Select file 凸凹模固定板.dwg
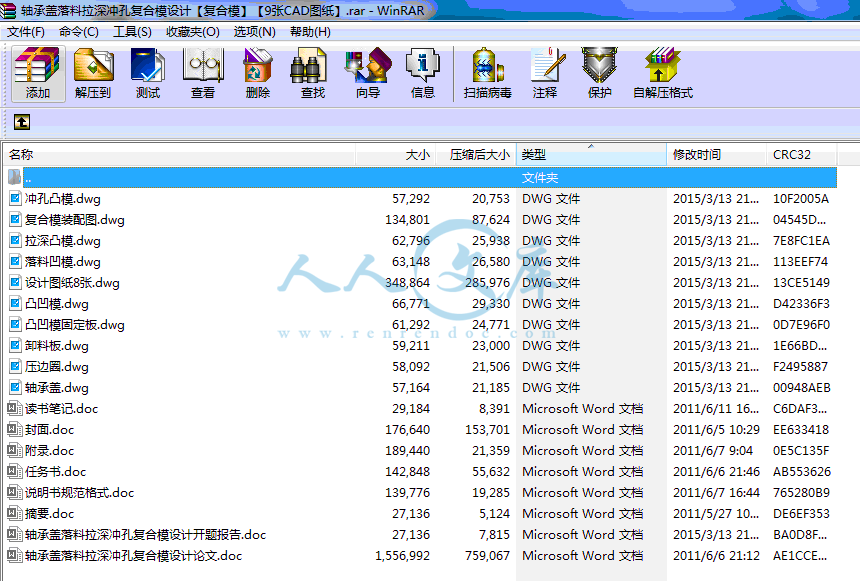 pos(75,325)
